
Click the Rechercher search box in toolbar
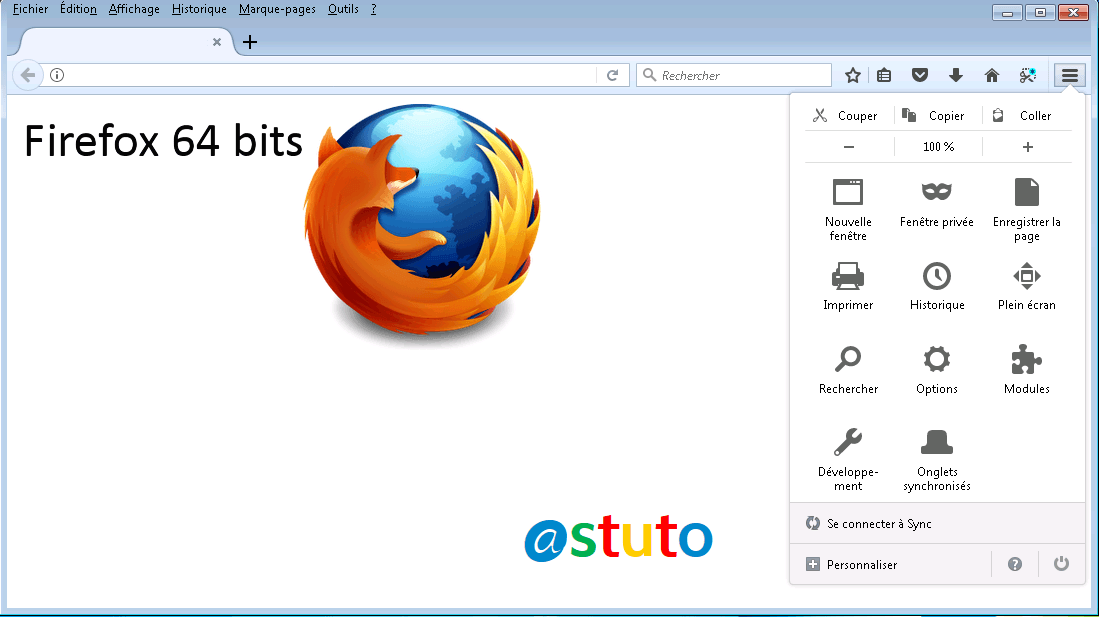(734, 75)
